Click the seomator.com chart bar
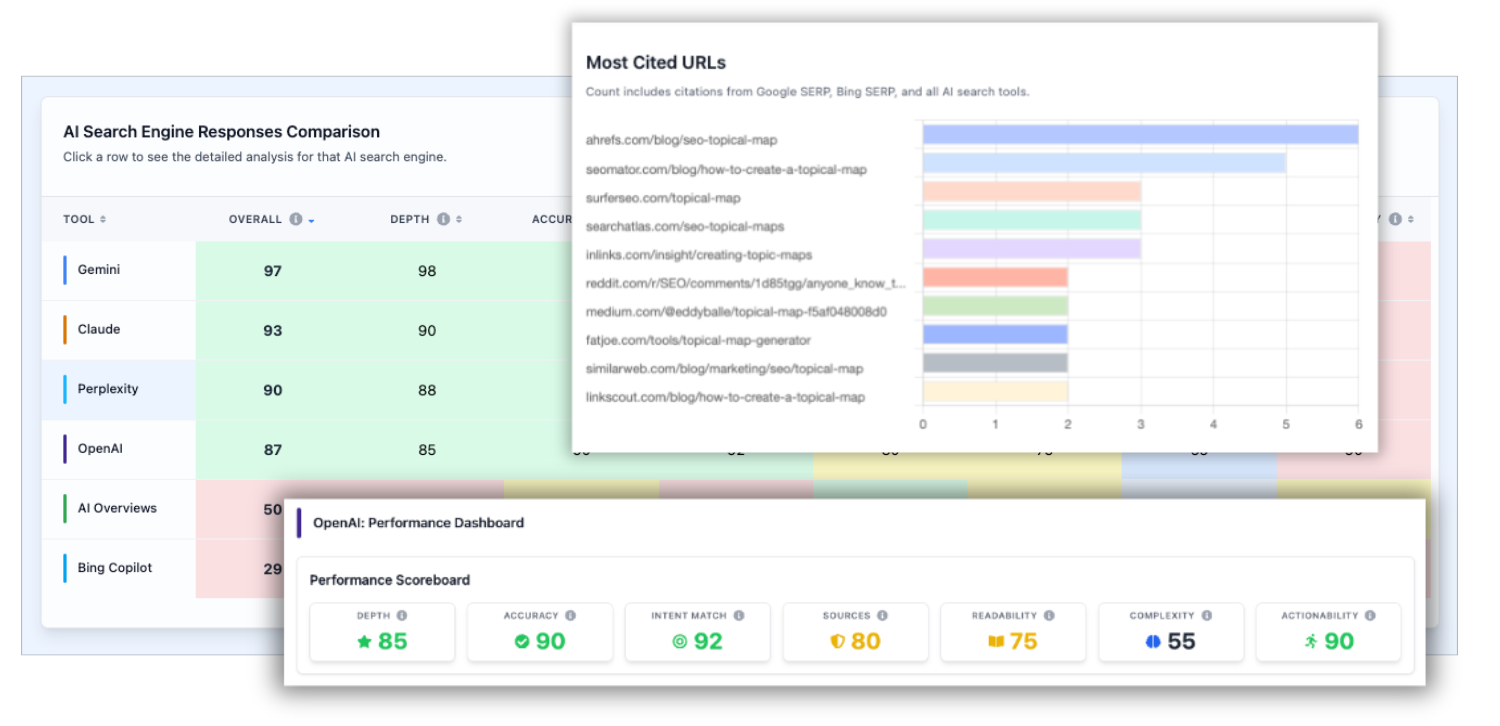1500x726 pixels. point(1104,163)
